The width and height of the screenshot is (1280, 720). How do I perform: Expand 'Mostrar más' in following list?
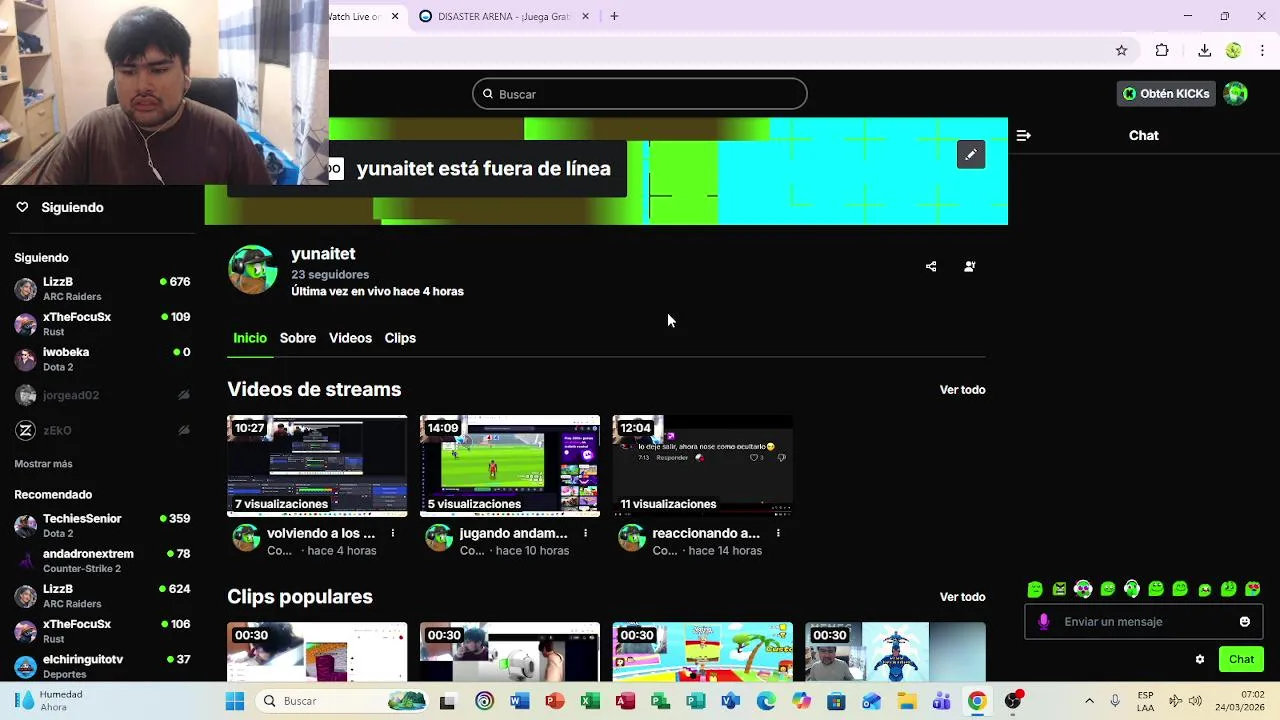coord(43,464)
